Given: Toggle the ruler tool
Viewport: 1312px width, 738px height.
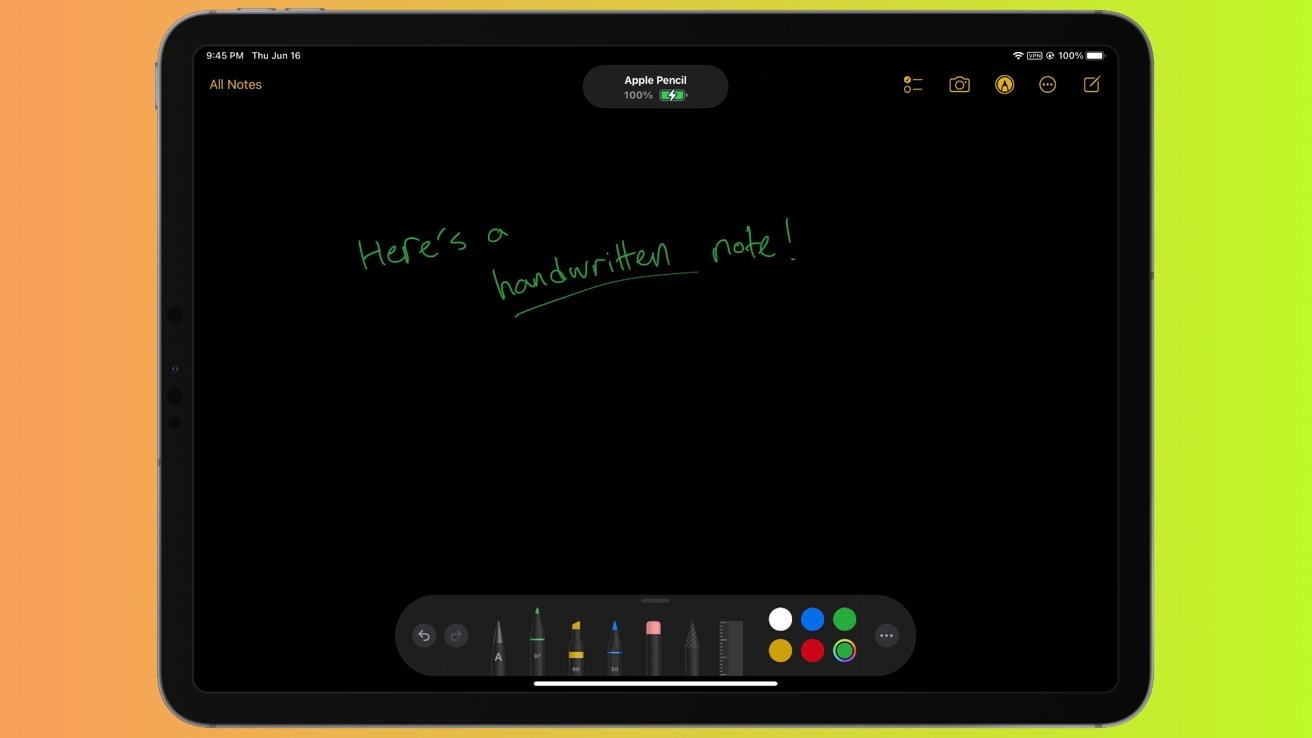Looking at the screenshot, I should tap(731, 648).
